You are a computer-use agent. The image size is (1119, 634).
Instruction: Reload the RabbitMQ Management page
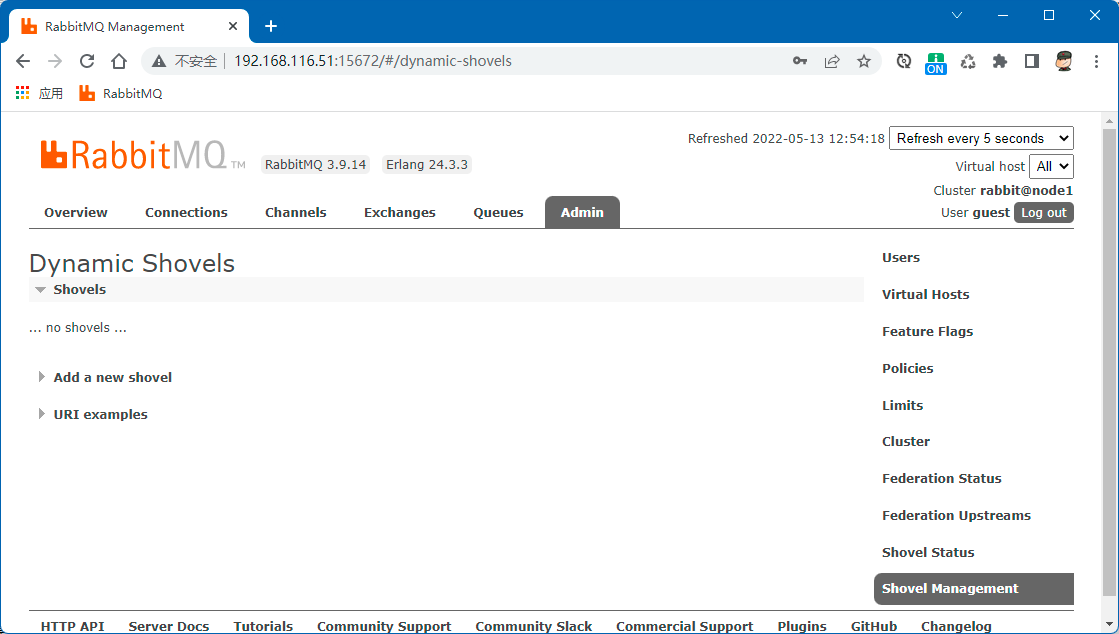pyautogui.click(x=87, y=61)
